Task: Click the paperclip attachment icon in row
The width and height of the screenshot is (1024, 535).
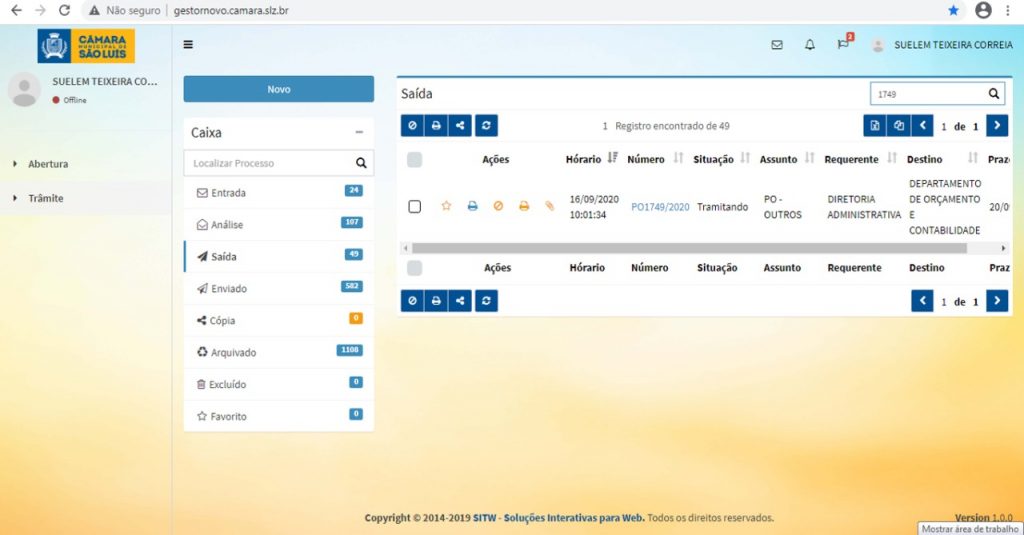Action: (550, 206)
